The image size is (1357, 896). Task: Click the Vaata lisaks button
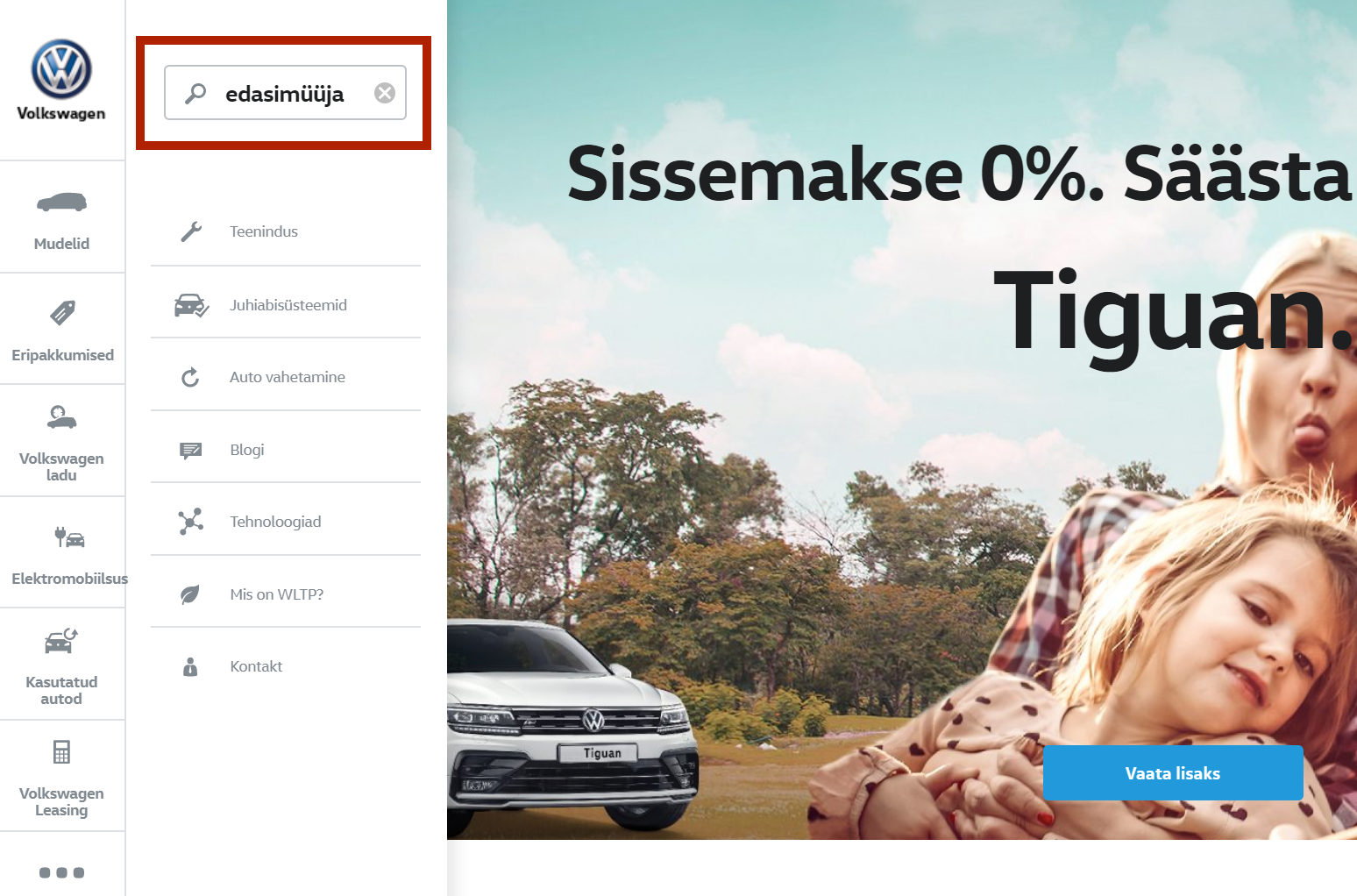(x=1173, y=773)
